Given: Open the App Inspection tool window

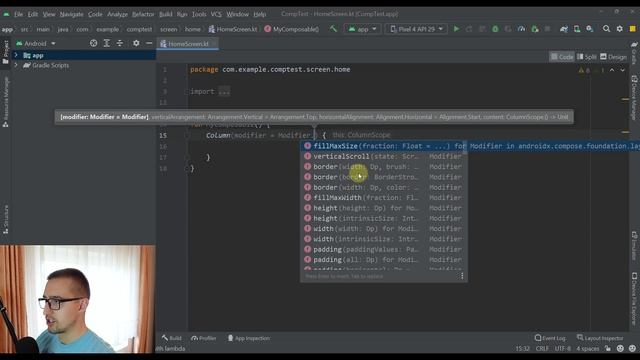Looking at the screenshot, I should point(249,338).
